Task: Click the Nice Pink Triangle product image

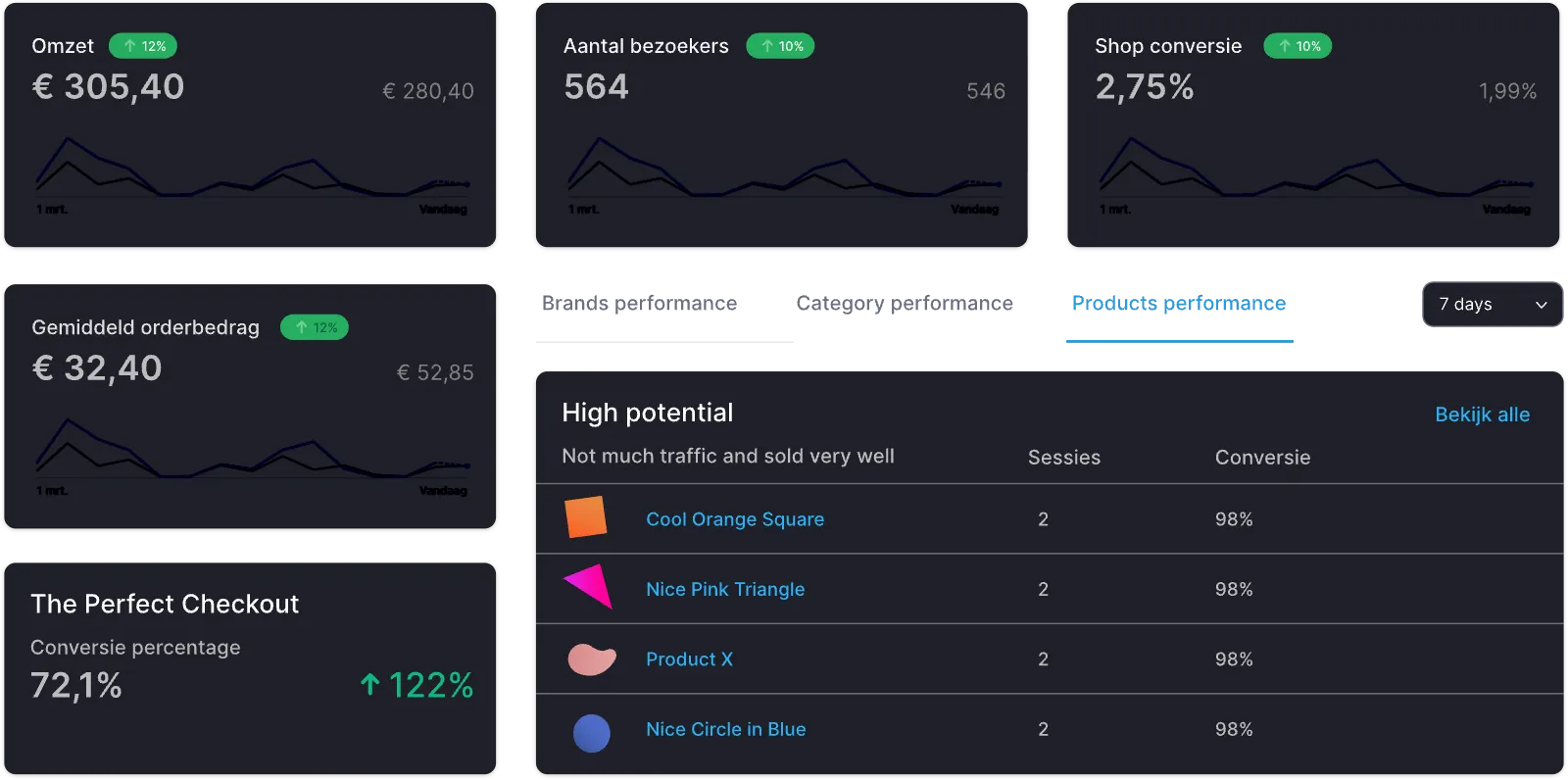Action: pos(589,587)
